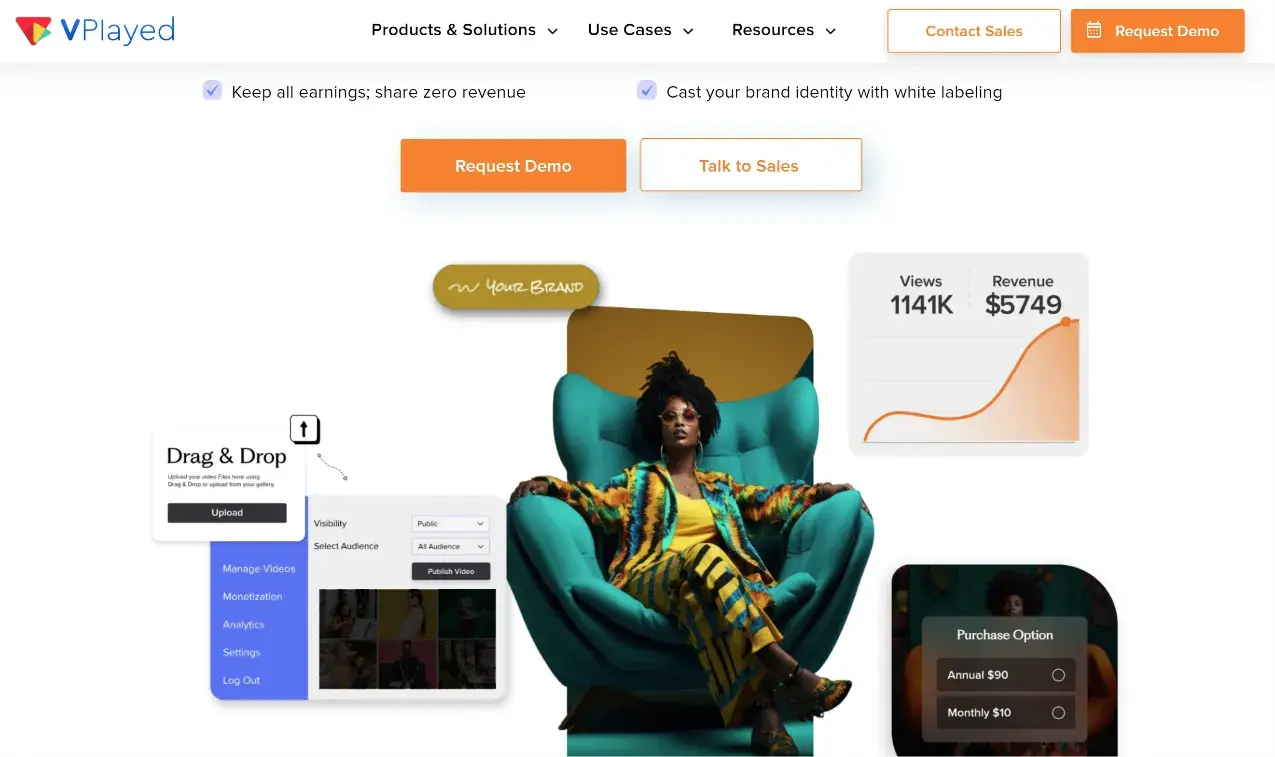Expand the Use Cases dropdown
Viewport: 1275px width, 757px height.
click(641, 30)
